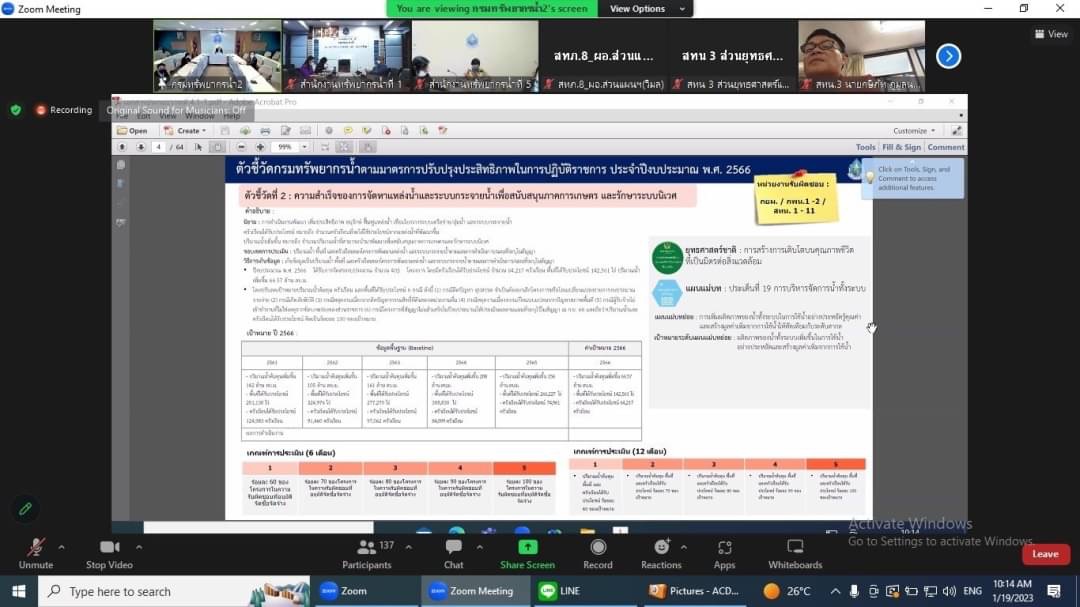1080x607 pixels.
Task: Click the Recording indicator
Action: [63, 110]
